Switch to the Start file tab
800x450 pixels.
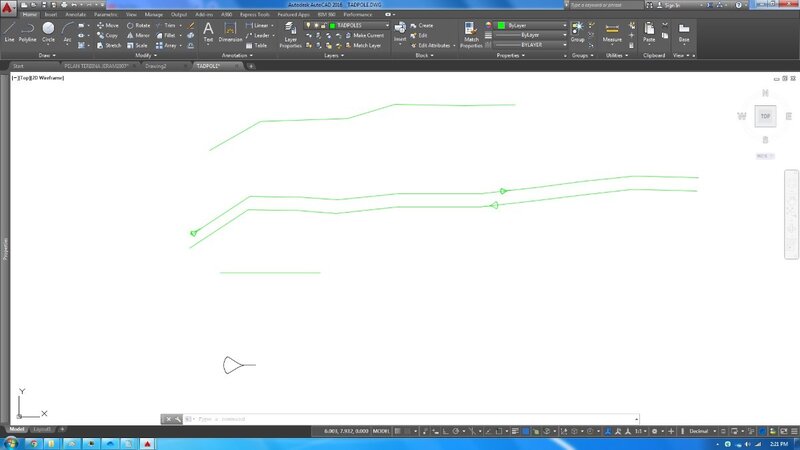[x=18, y=66]
